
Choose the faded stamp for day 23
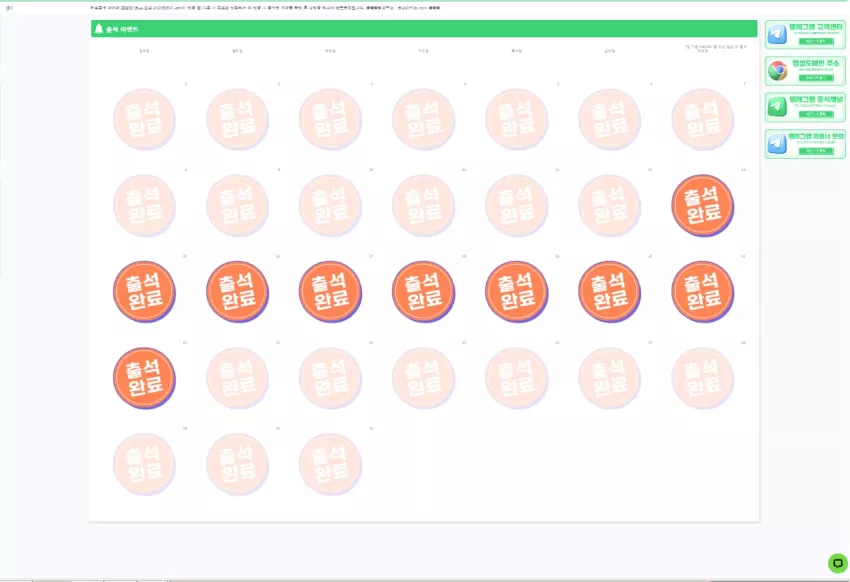pyautogui.click(x=237, y=378)
